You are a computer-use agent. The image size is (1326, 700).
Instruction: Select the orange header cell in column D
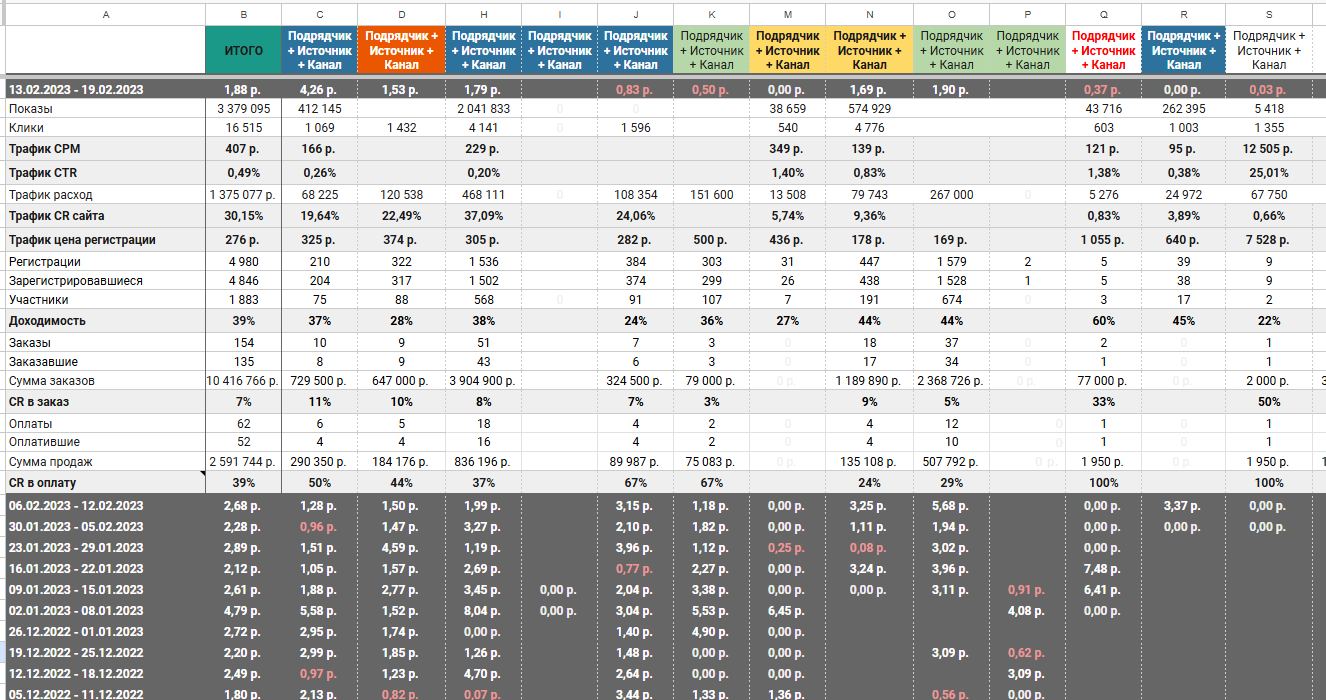pyautogui.click(x=404, y=50)
